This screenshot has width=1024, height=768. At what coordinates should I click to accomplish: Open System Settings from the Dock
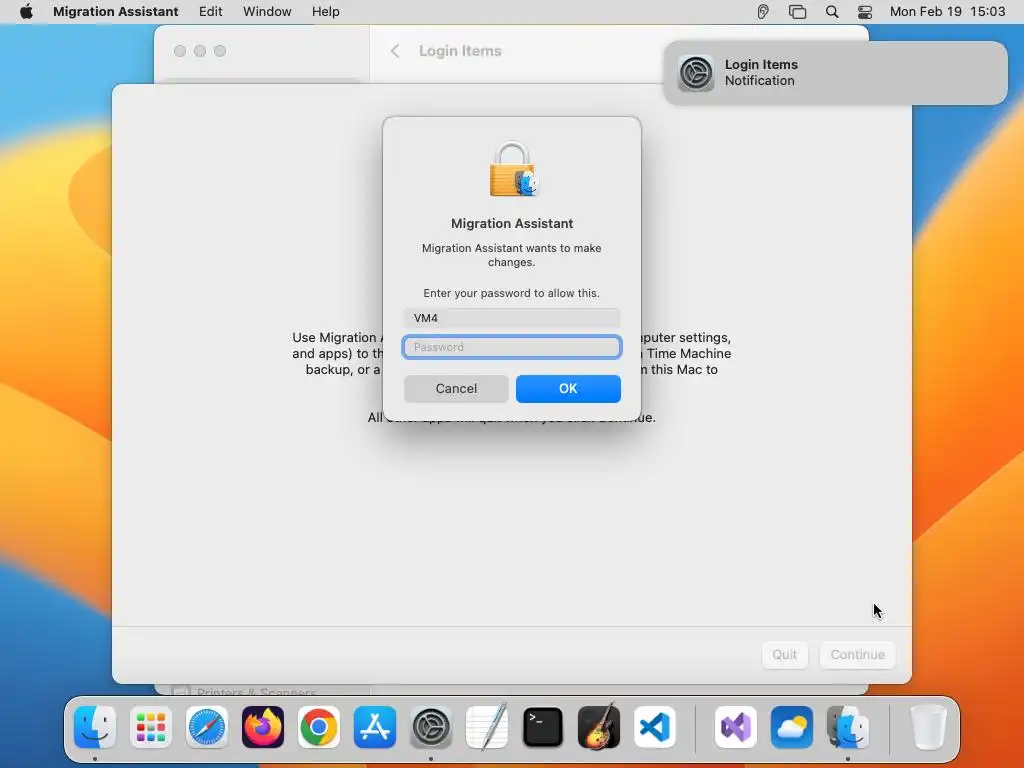pos(431,727)
